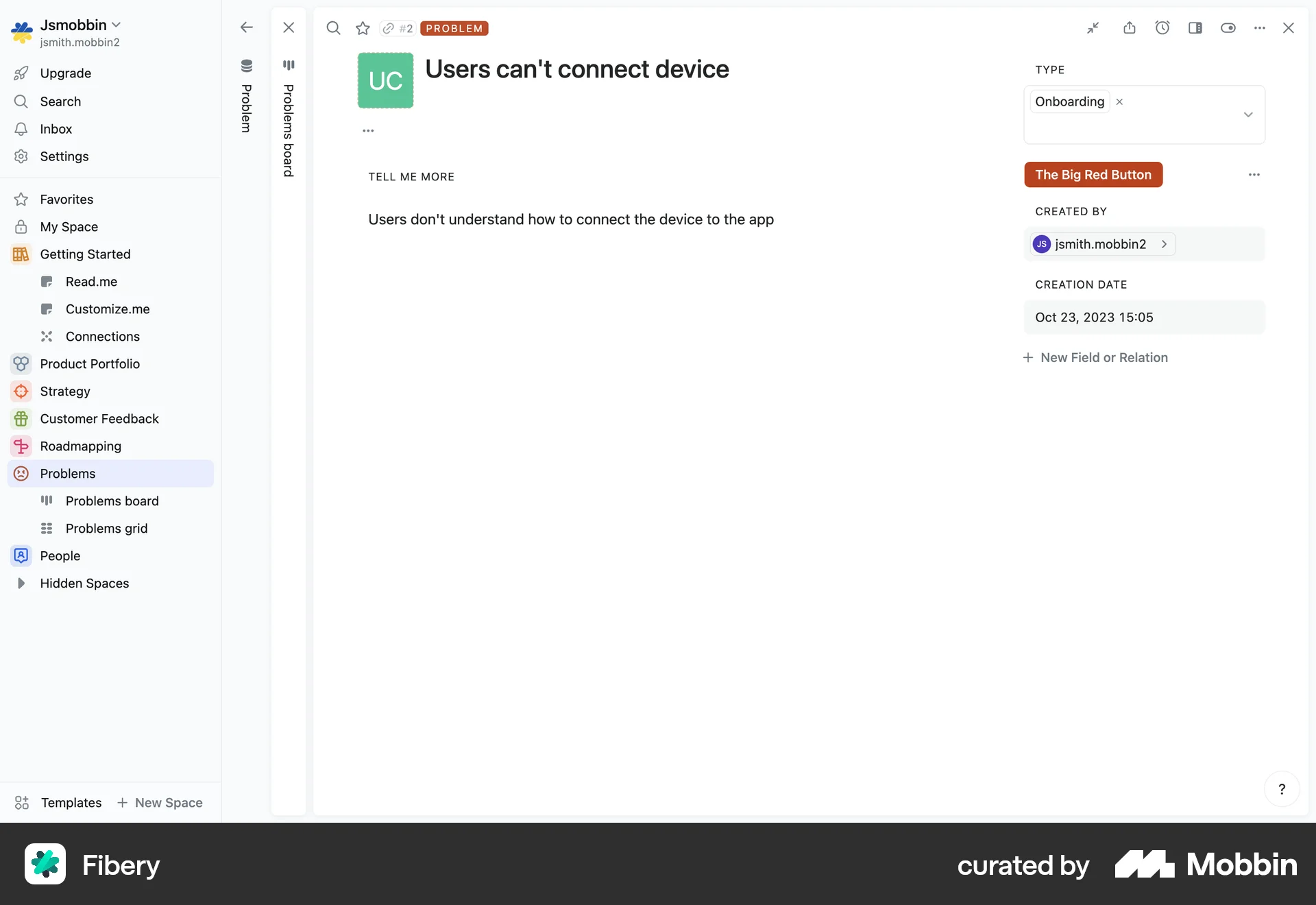Click The Big Red Button
Viewport: 1316px width, 905px height.
click(x=1093, y=174)
